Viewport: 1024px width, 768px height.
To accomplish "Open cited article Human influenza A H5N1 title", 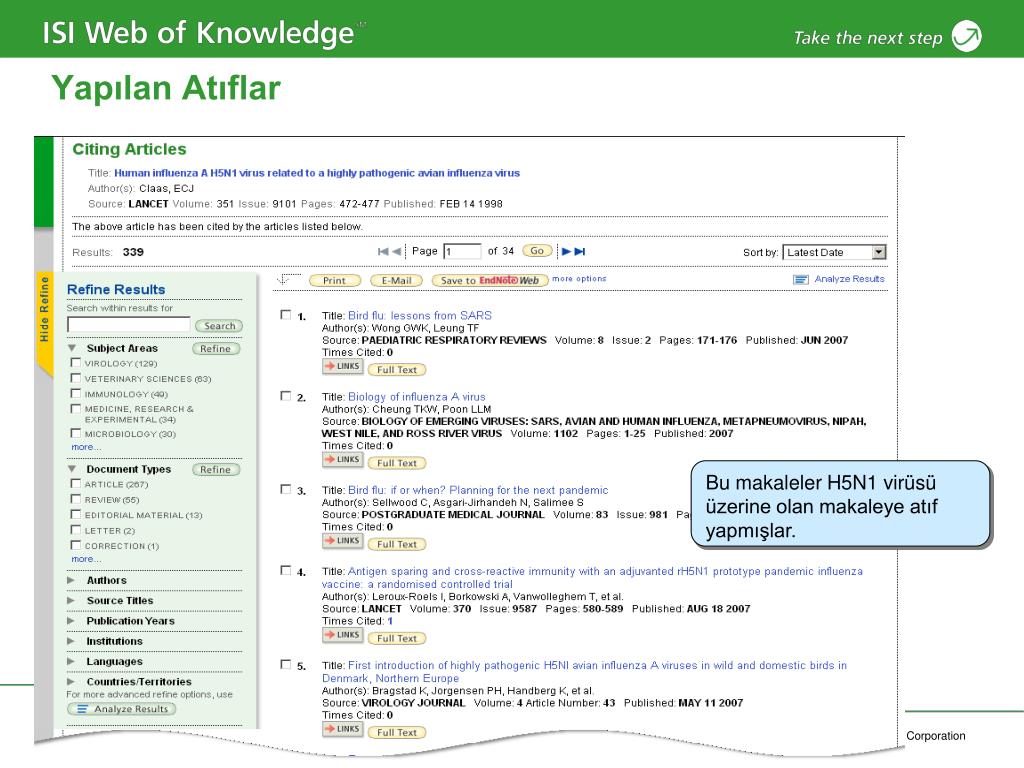I will coord(317,173).
